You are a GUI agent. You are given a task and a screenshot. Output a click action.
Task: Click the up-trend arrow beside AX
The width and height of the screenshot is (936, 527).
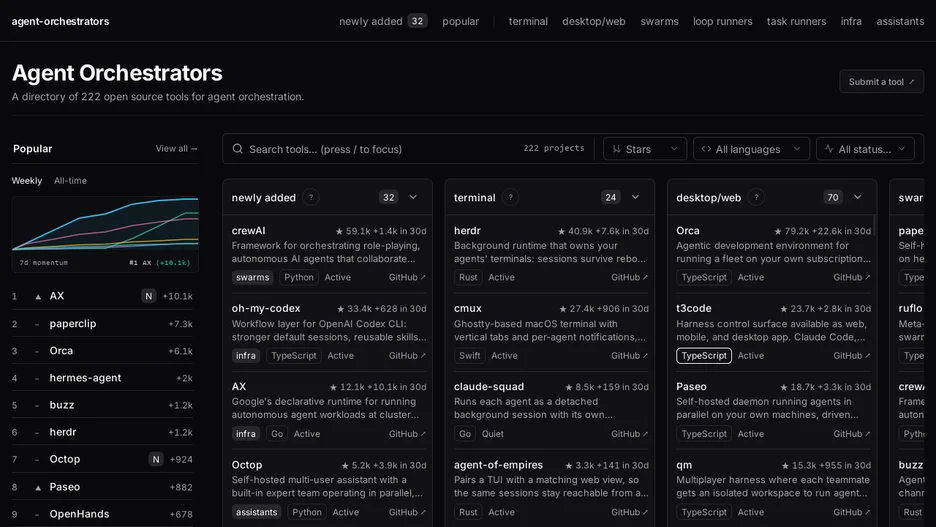click(x=38, y=297)
